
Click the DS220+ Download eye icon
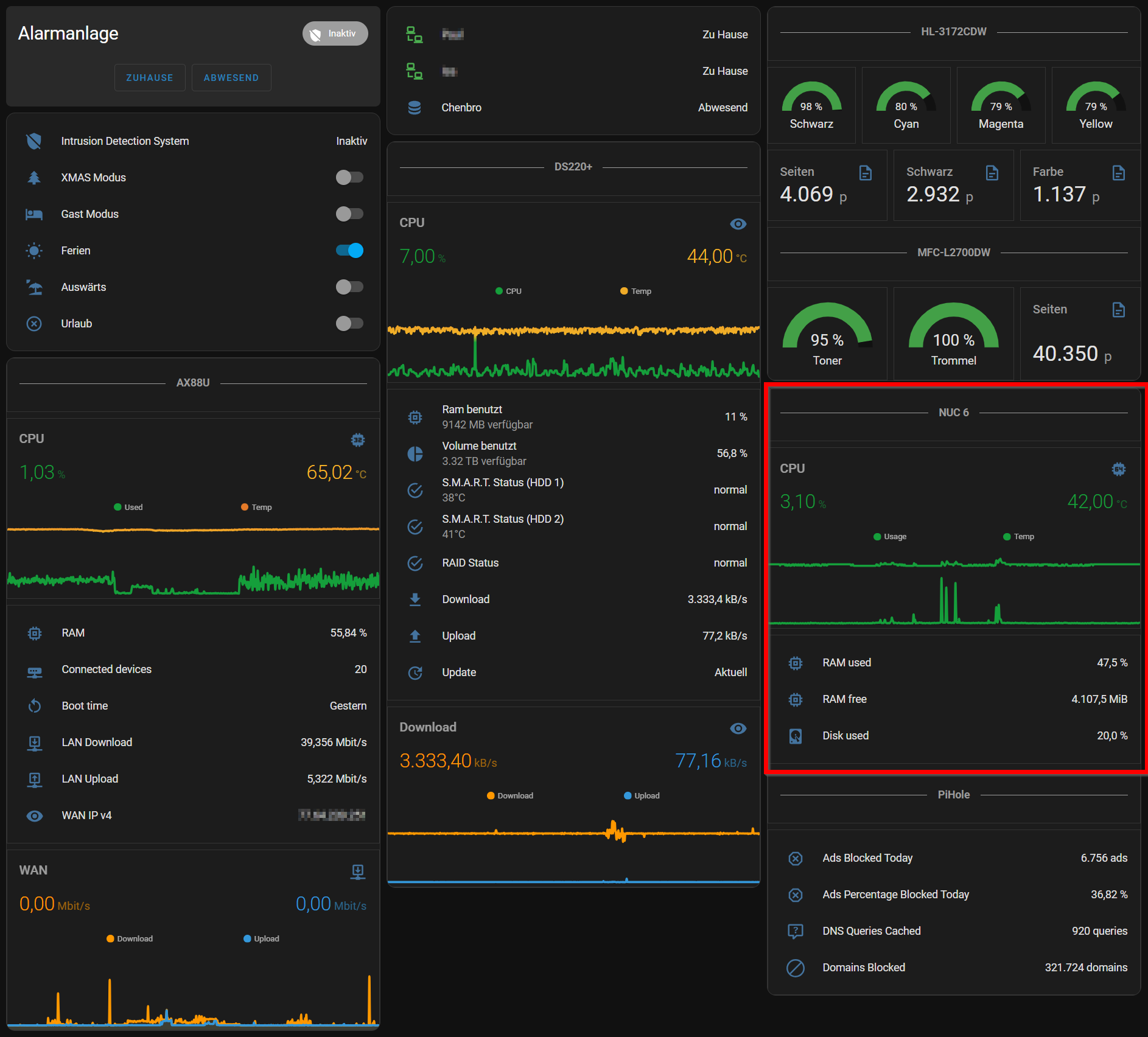pos(738,728)
